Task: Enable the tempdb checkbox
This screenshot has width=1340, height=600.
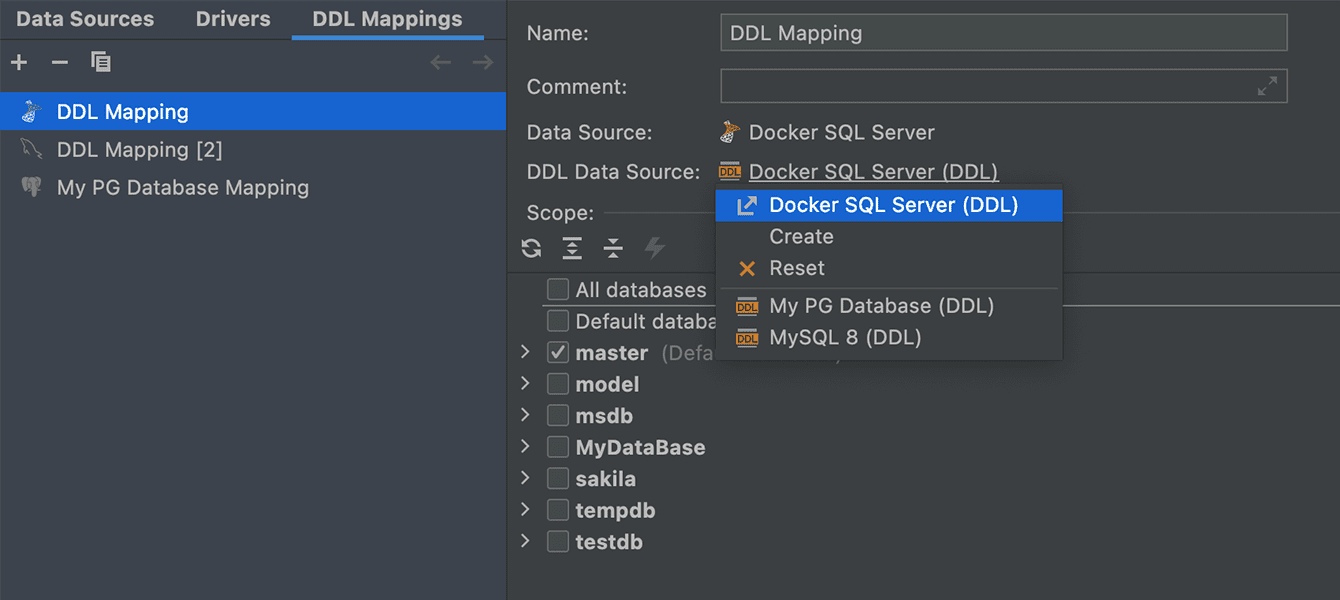Action: [x=558, y=510]
